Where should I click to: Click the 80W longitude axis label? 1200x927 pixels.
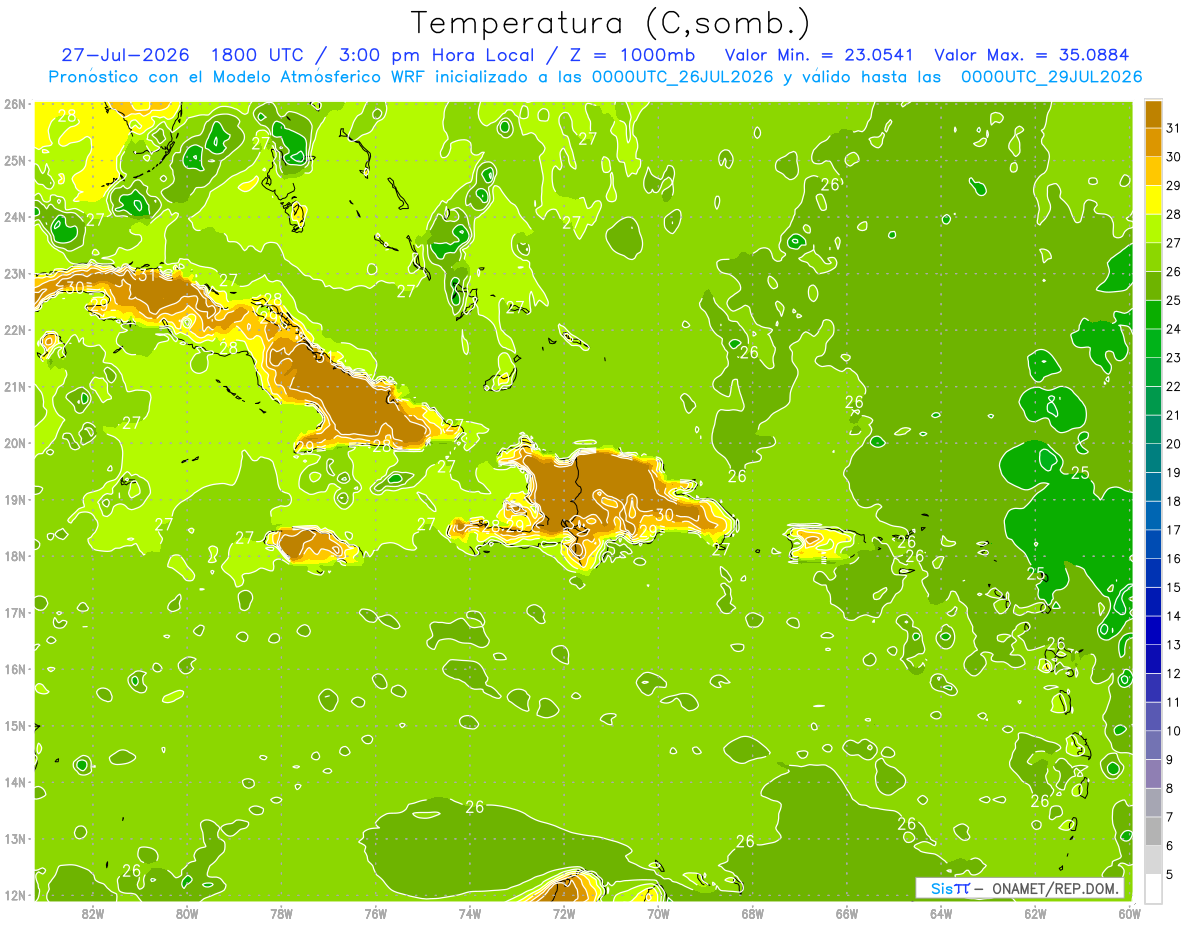[x=187, y=913]
